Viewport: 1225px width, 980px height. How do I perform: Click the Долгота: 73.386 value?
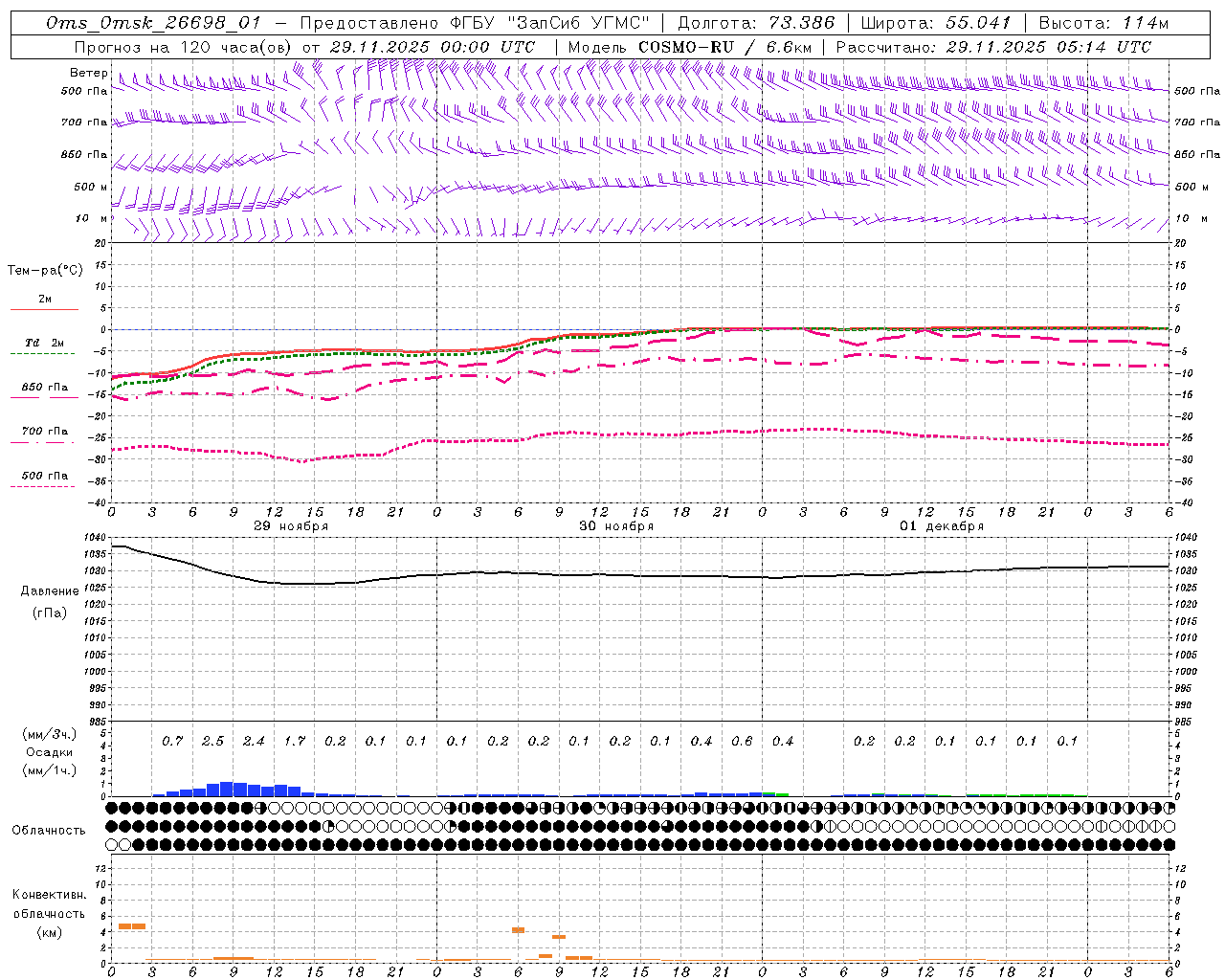[756, 23]
